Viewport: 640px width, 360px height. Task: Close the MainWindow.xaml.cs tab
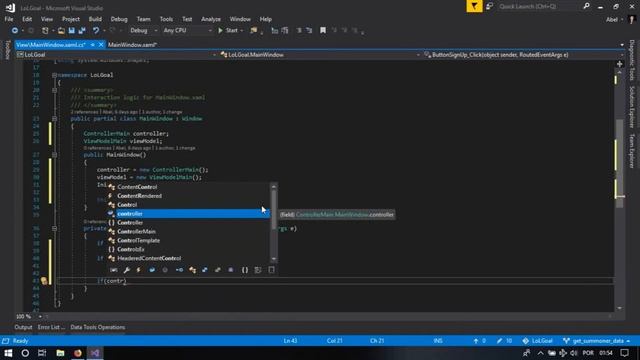(101, 45)
